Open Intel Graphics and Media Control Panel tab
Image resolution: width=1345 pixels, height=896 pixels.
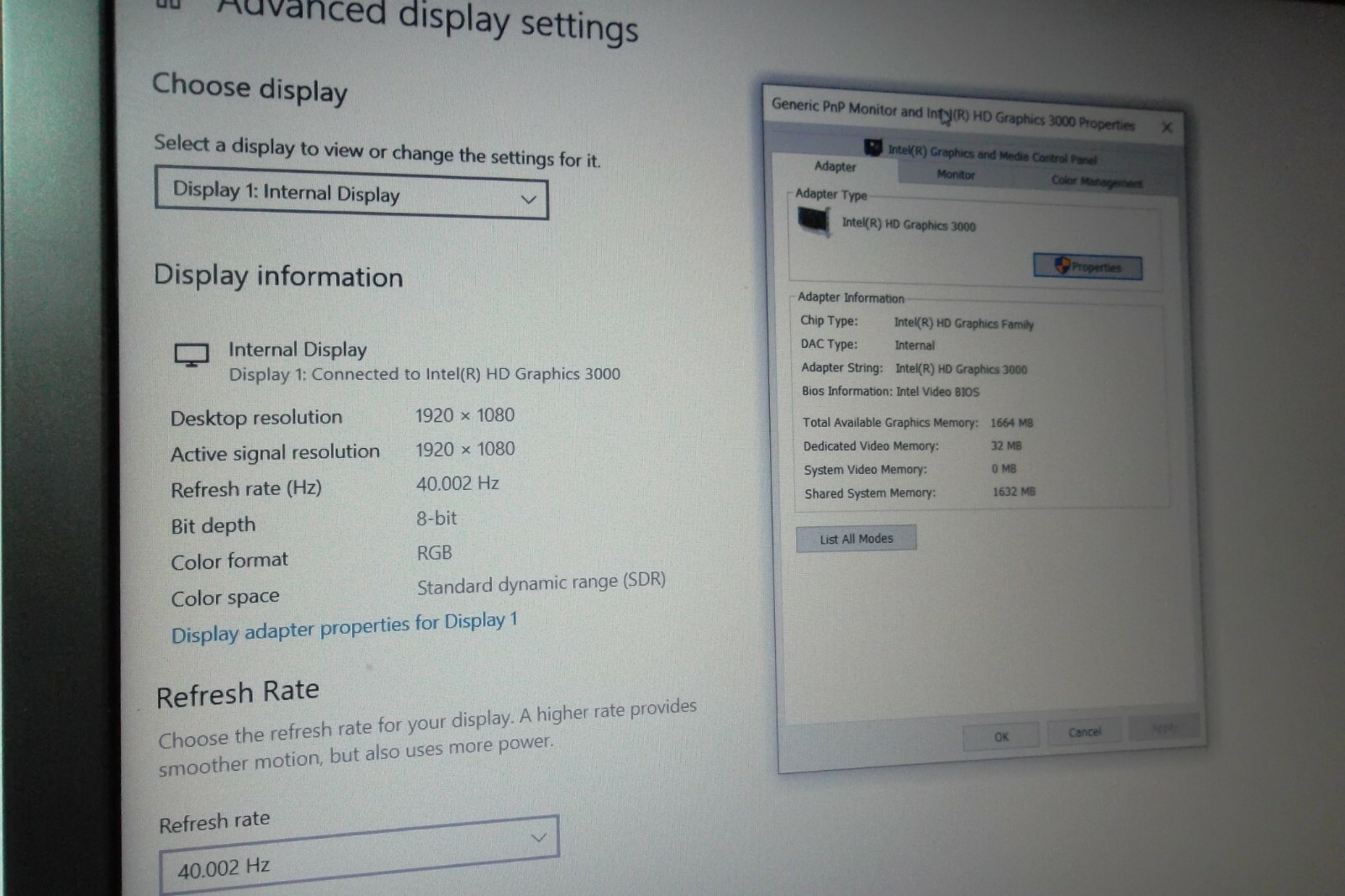[992, 155]
